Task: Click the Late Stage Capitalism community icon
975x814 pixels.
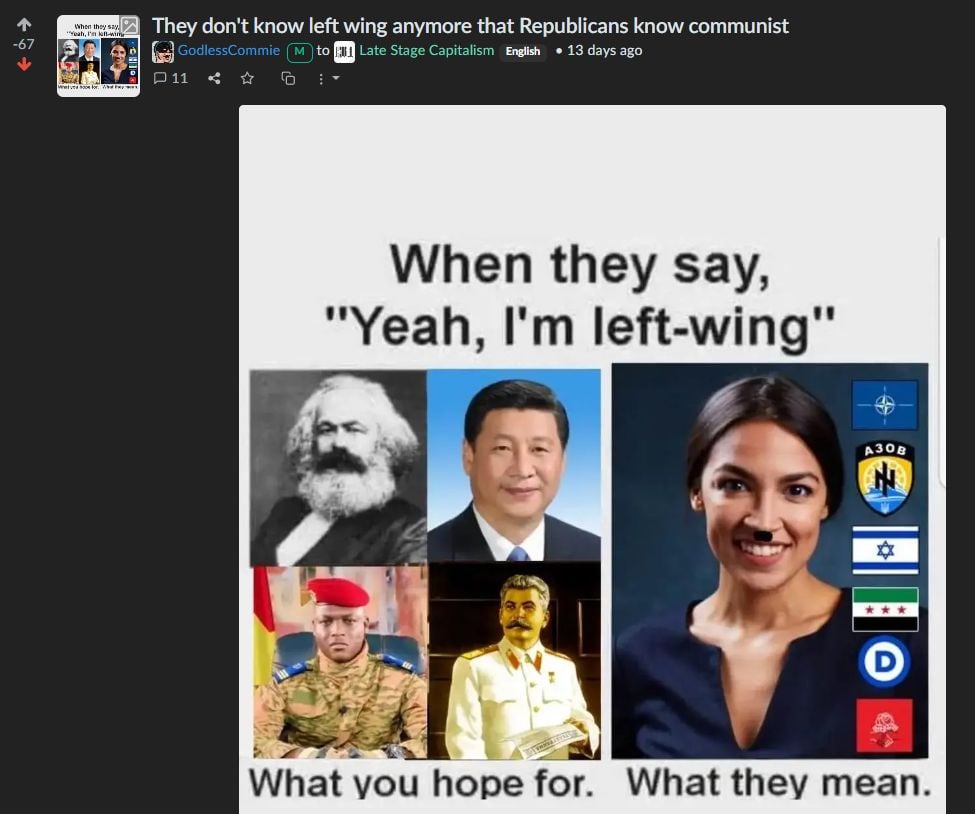Action: pos(344,52)
